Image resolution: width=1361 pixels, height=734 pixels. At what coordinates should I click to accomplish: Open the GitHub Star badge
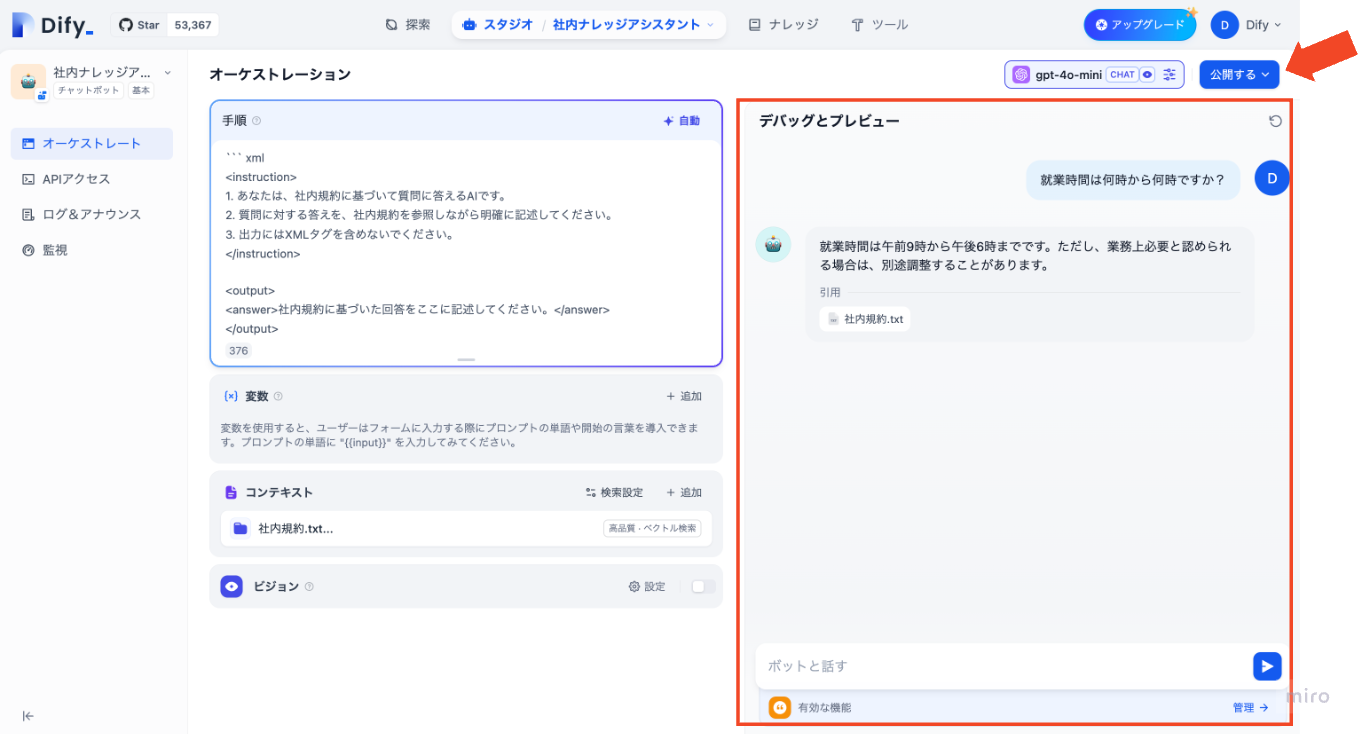point(165,25)
